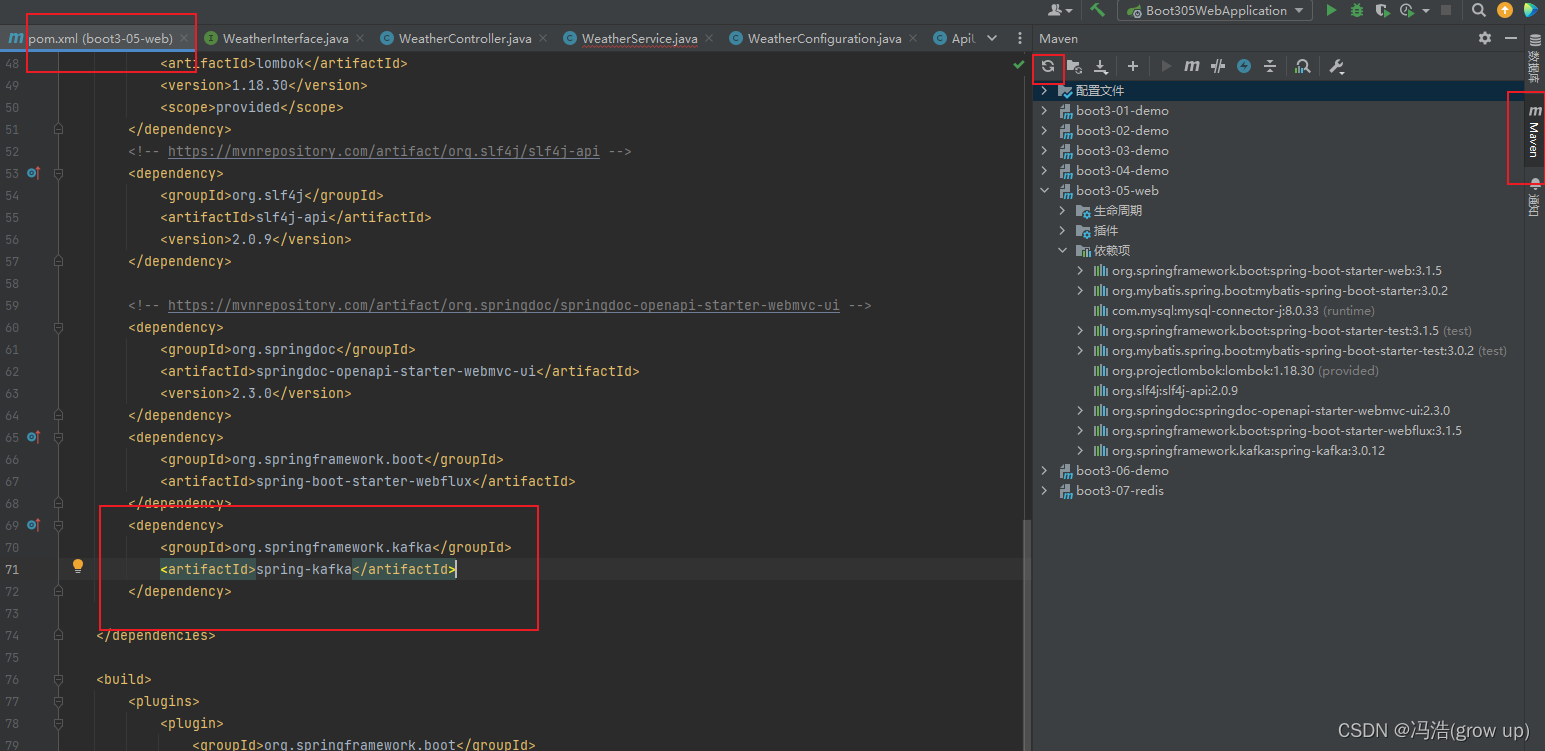Viewport: 1545px width, 751px height.
Task: Open Maven panel gear options
Action: click(x=1485, y=38)
